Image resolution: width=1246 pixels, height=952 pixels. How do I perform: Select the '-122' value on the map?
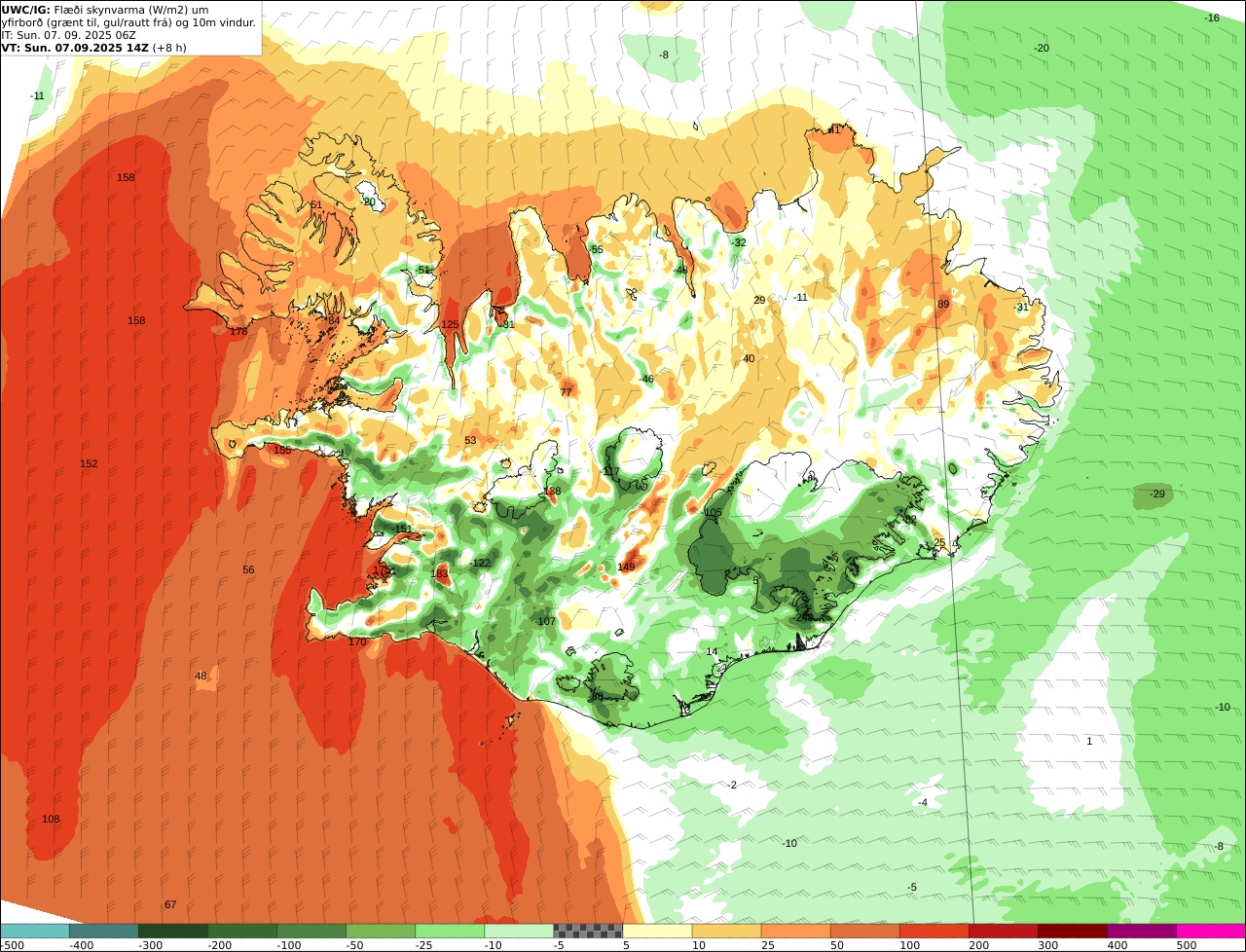pyautogui.click(x=481, y=563)
